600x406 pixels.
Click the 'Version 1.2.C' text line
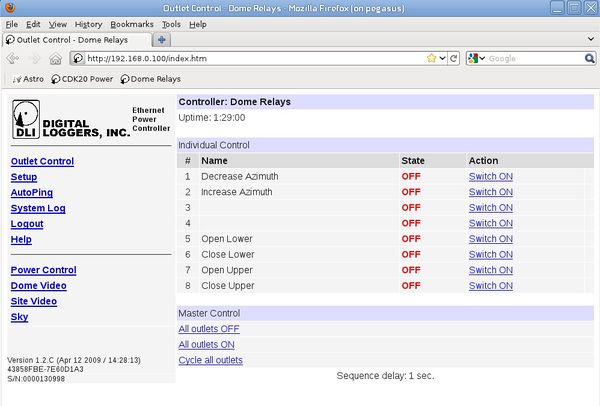[x=74, y=360]
